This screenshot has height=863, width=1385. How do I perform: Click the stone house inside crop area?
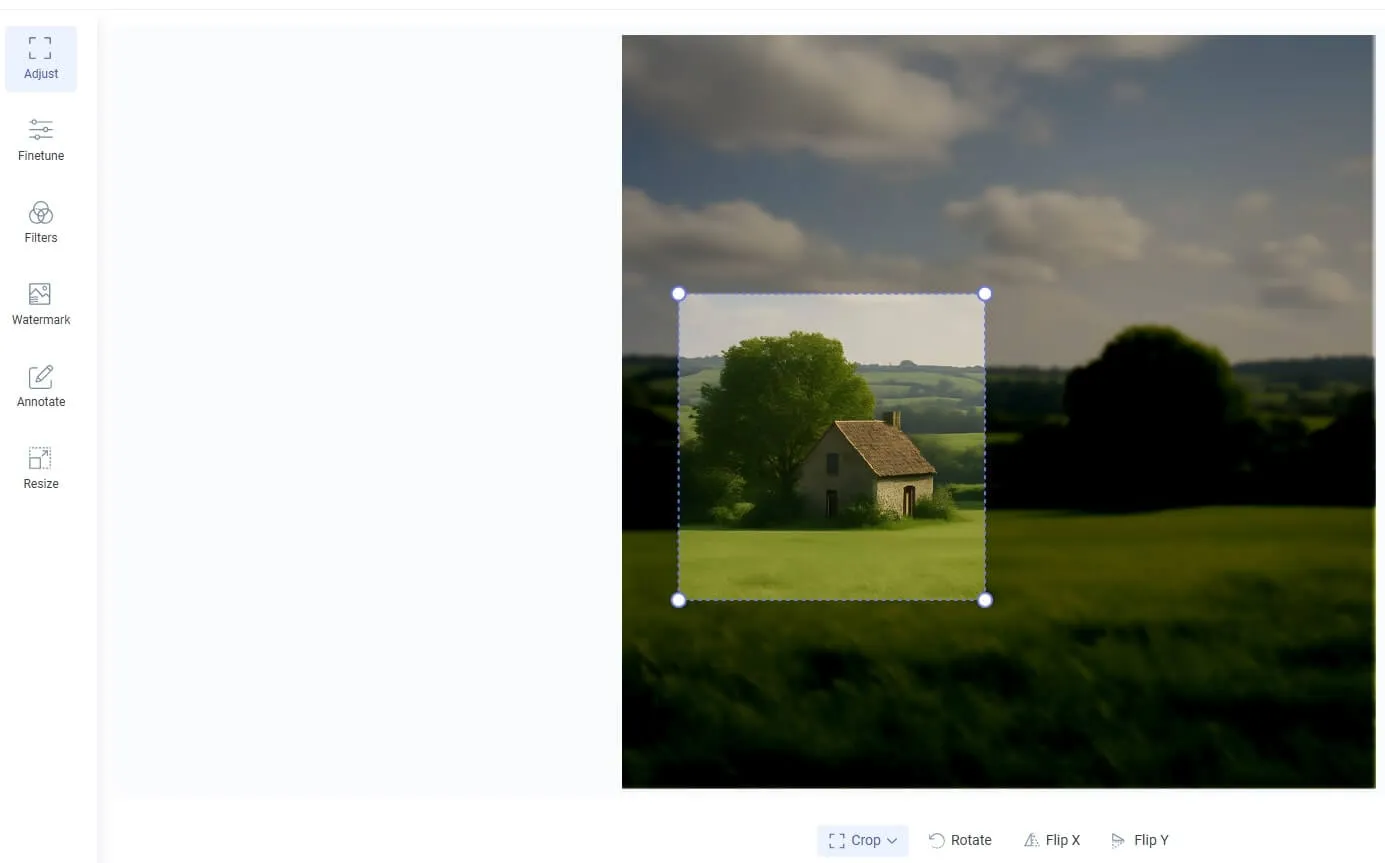click(x=868, y=468)
